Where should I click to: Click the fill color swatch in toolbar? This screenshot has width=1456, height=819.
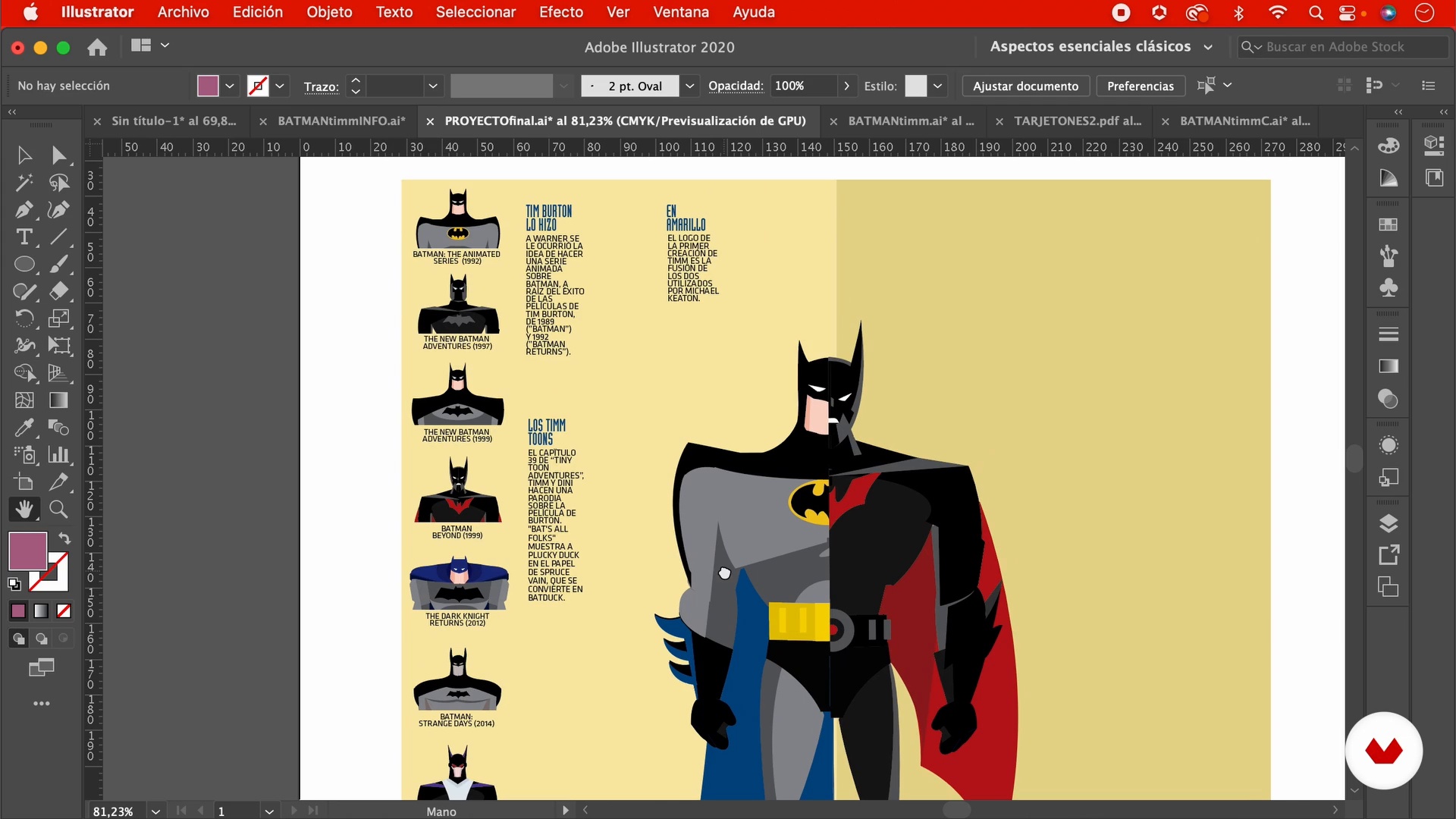[x=27, y=551]
